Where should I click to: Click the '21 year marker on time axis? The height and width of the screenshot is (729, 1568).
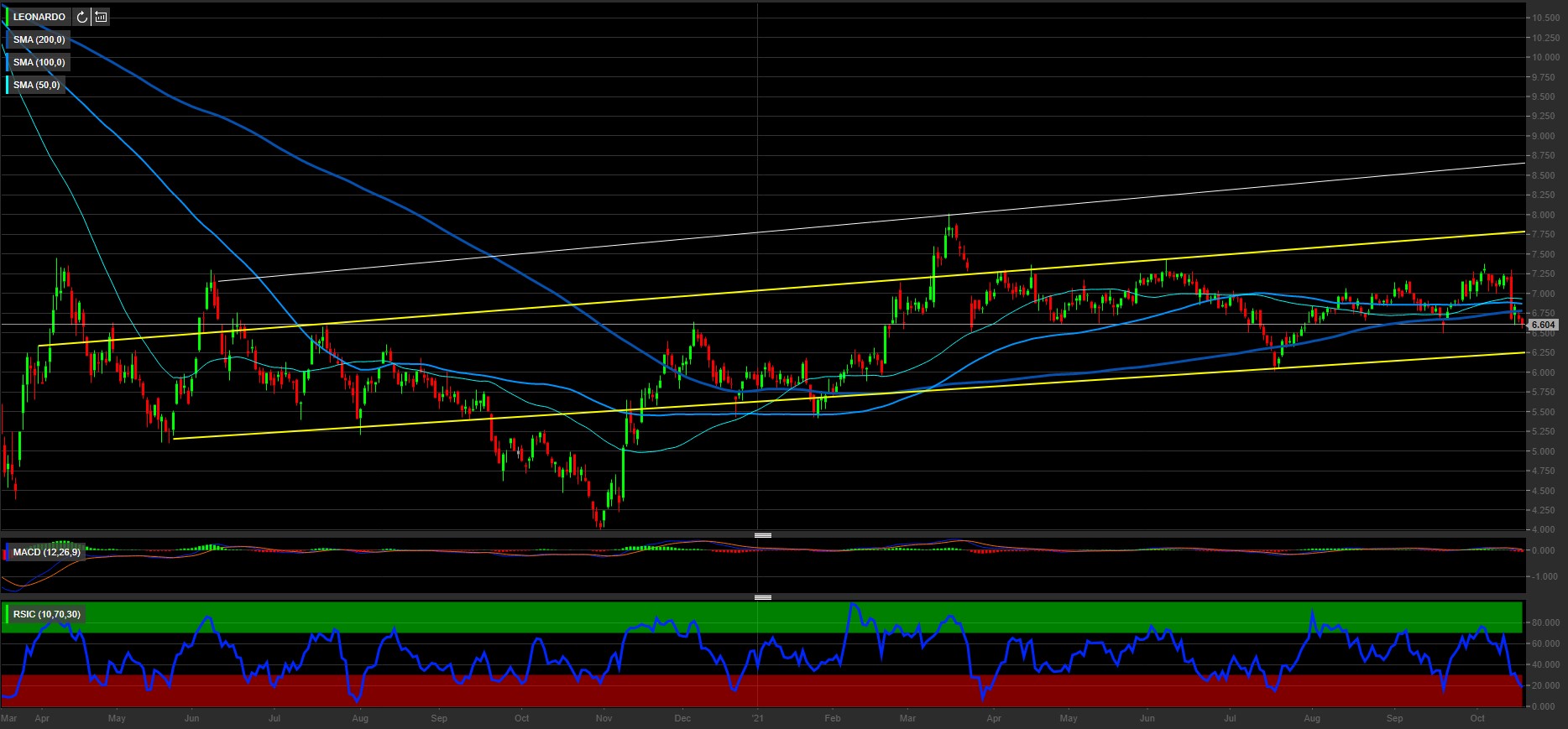coord(757,719)
